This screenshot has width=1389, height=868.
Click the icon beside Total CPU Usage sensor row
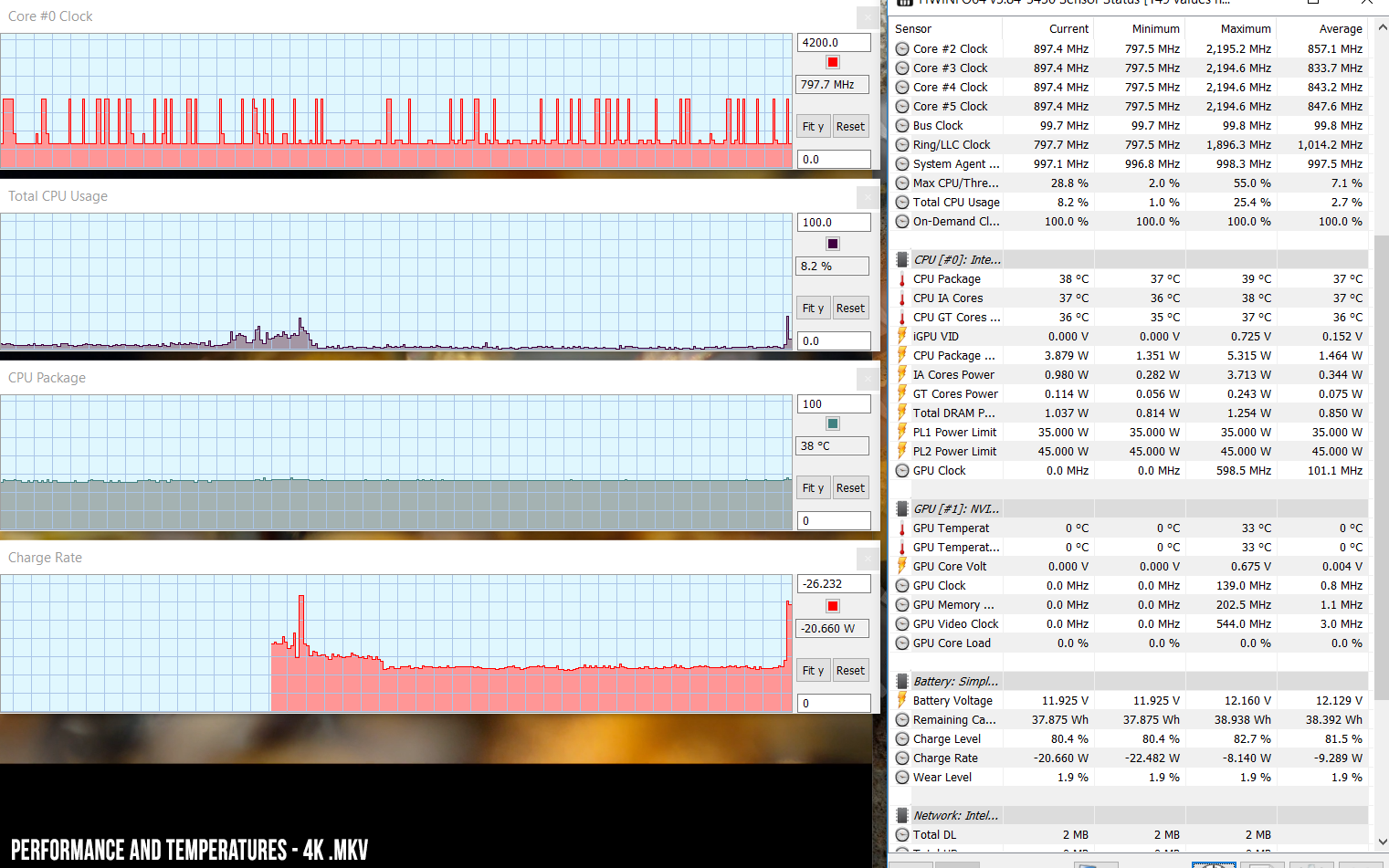(x=902, y=203)
